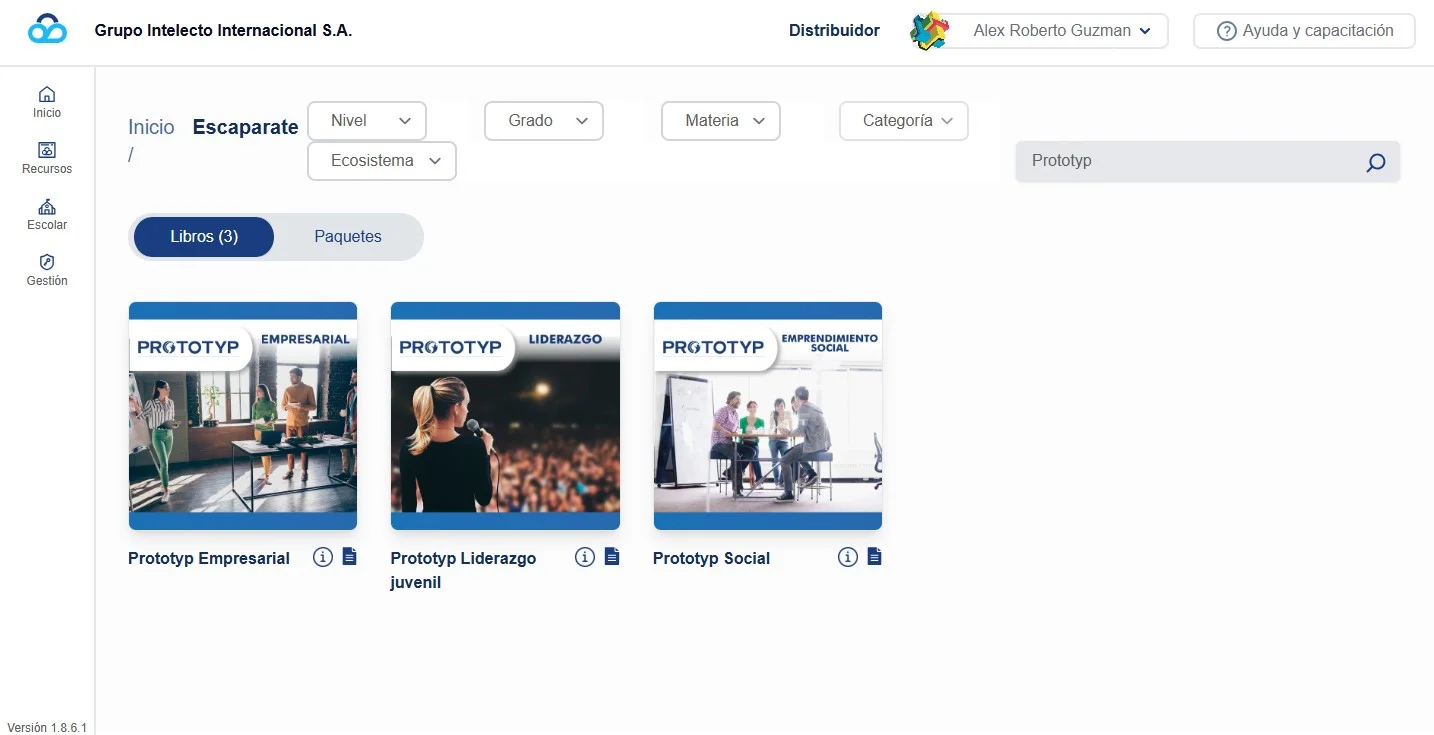
Task: Go to Inicio in the sidebar
Action: [47, 102]
